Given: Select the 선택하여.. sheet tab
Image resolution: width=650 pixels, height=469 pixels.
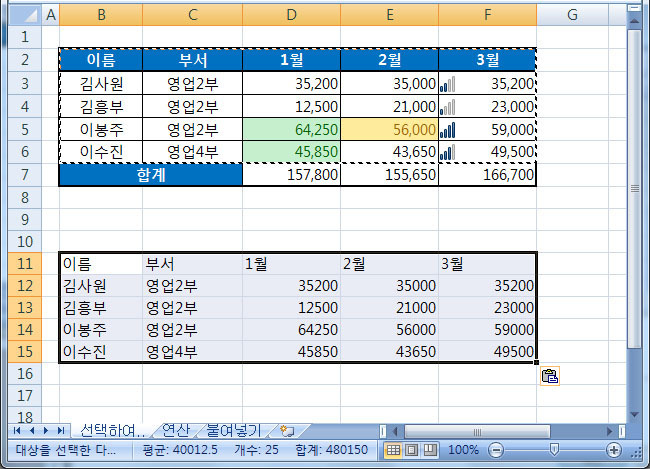Looking at the screenshot, I should (112, 430).
